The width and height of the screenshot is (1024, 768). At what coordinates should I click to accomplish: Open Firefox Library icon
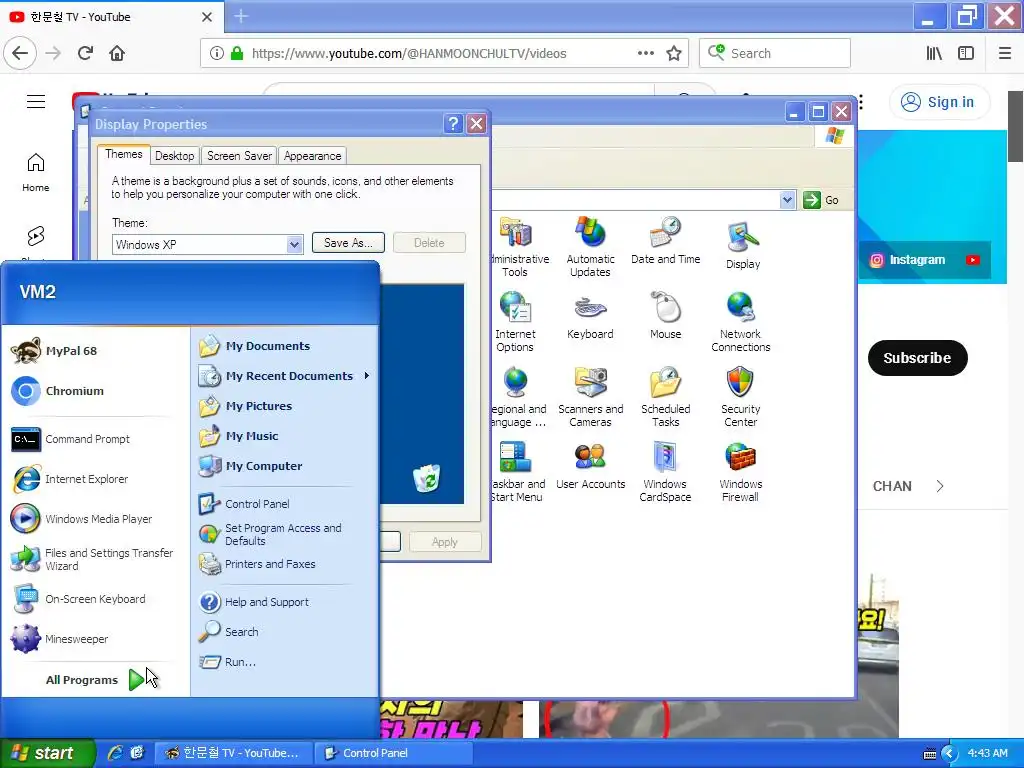[934, 54]
